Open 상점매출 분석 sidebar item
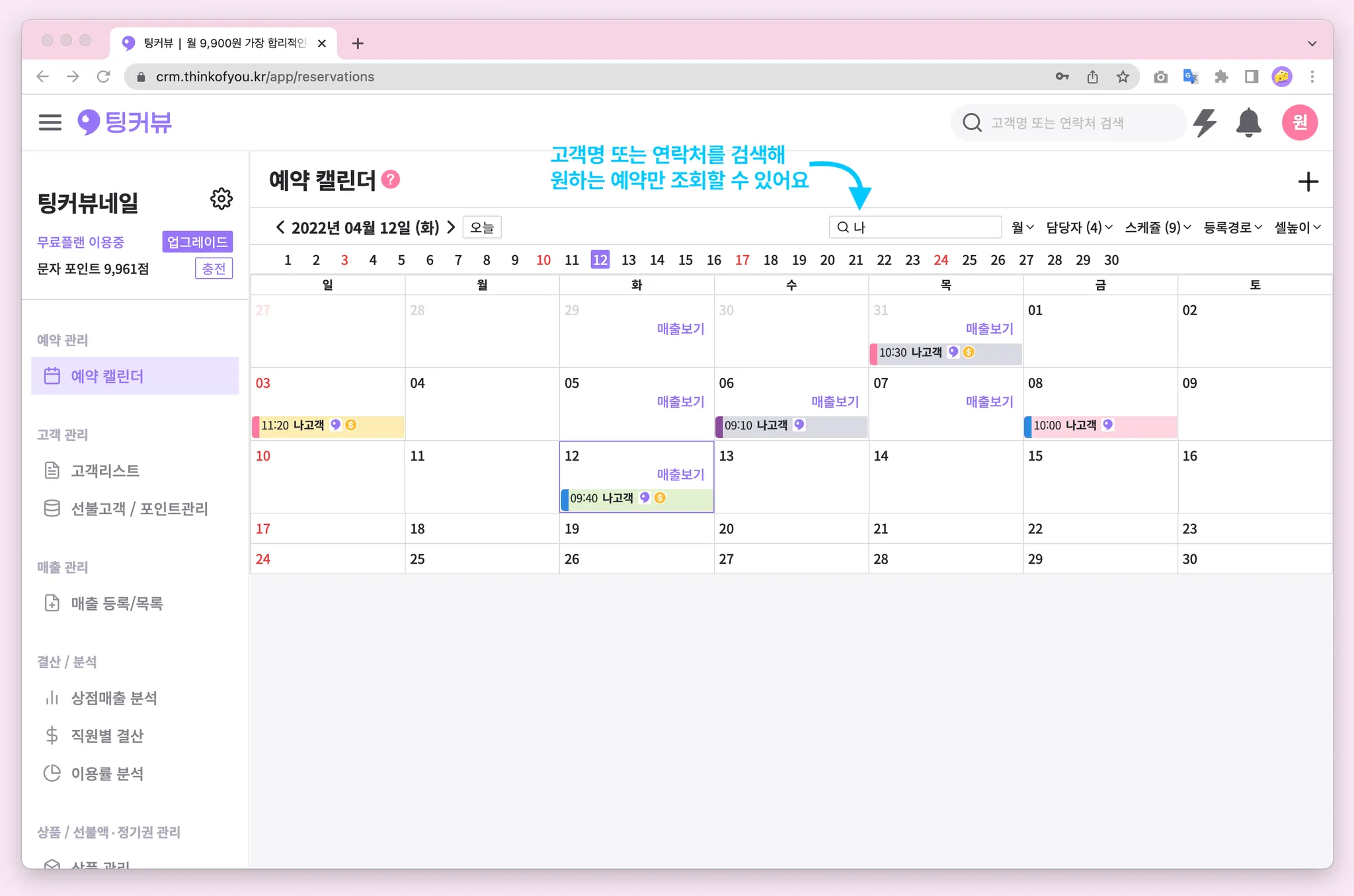 click(114, 698)
